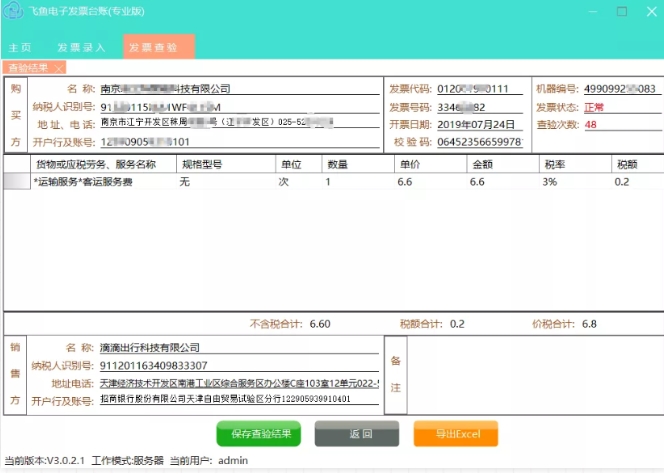Click the 不含税合计 value 6.60
The width and height of the screenshot is (664, 474).
[320, 324]
